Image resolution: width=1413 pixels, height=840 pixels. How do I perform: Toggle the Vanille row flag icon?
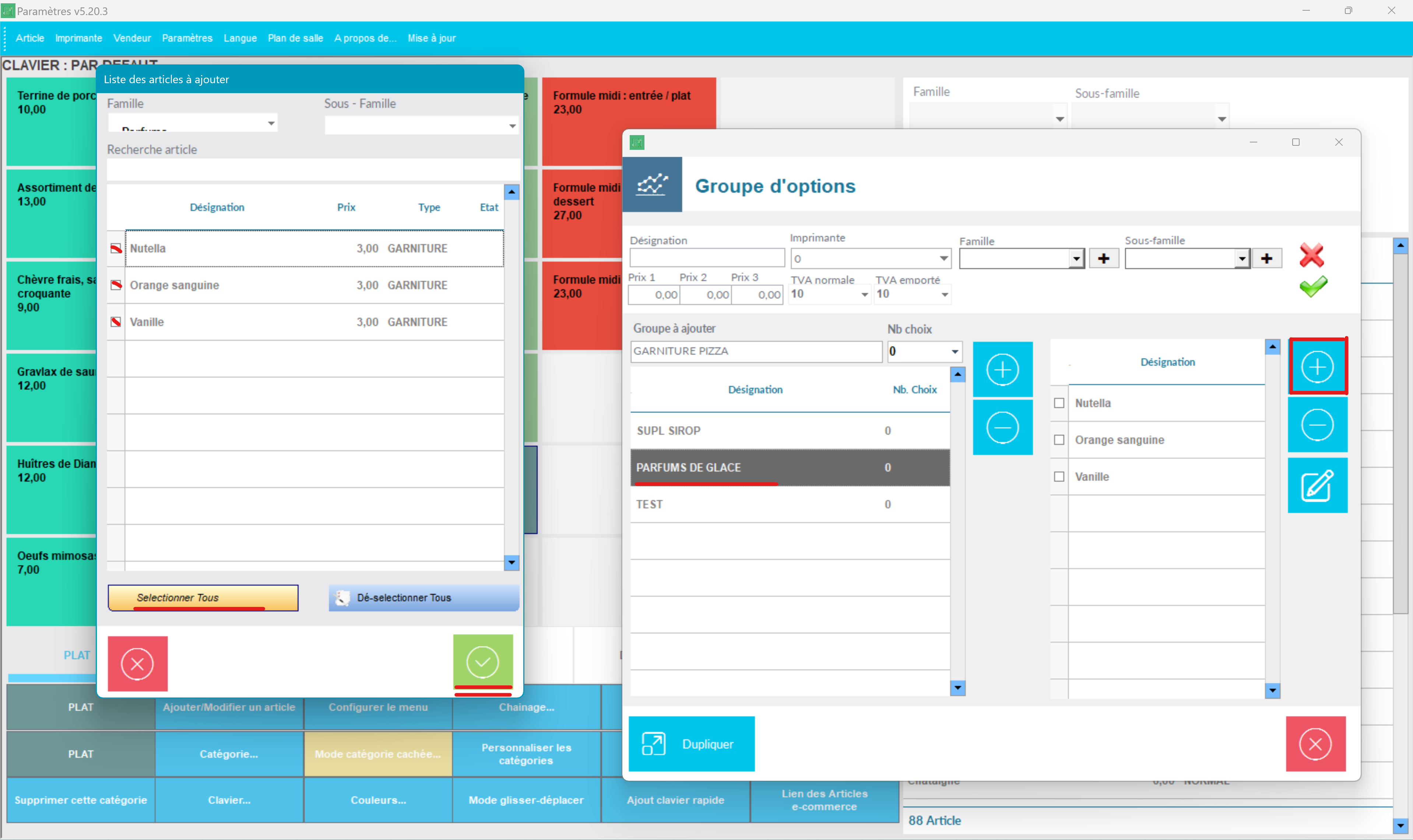pos(116,322)
